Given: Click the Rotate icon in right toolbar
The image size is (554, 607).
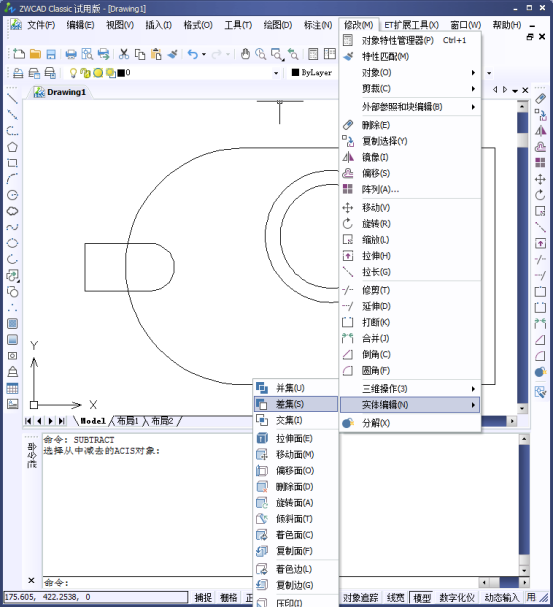Looking at the screenshot, I should pos(540,195).
